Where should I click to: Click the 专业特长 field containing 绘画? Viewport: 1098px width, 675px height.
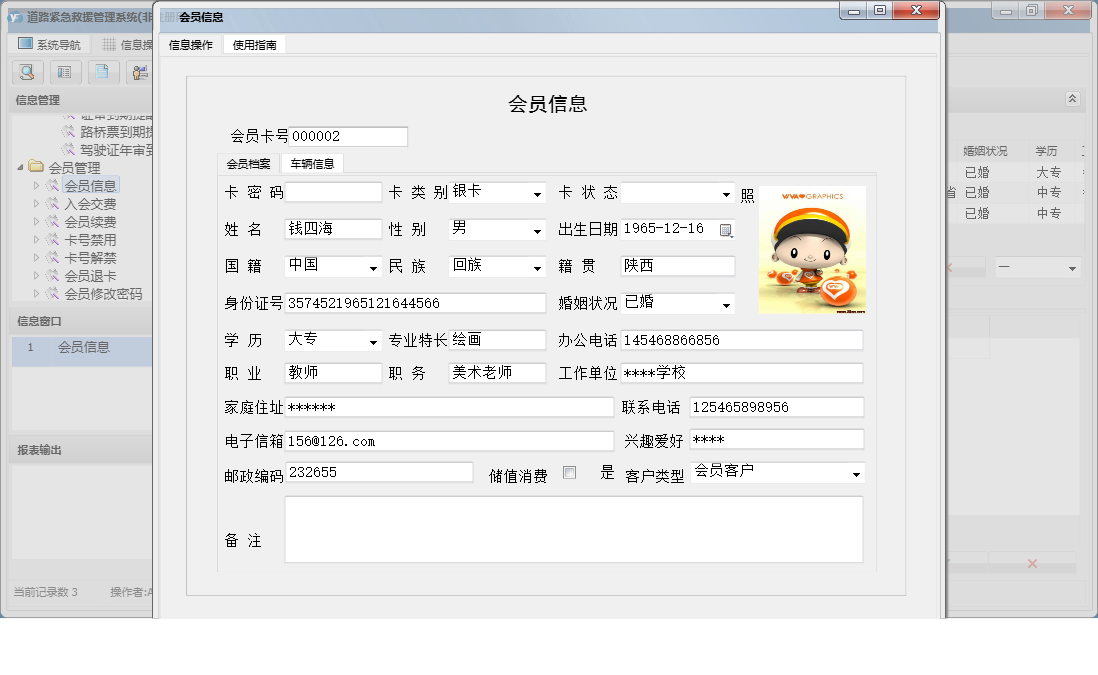click(497, 340)
